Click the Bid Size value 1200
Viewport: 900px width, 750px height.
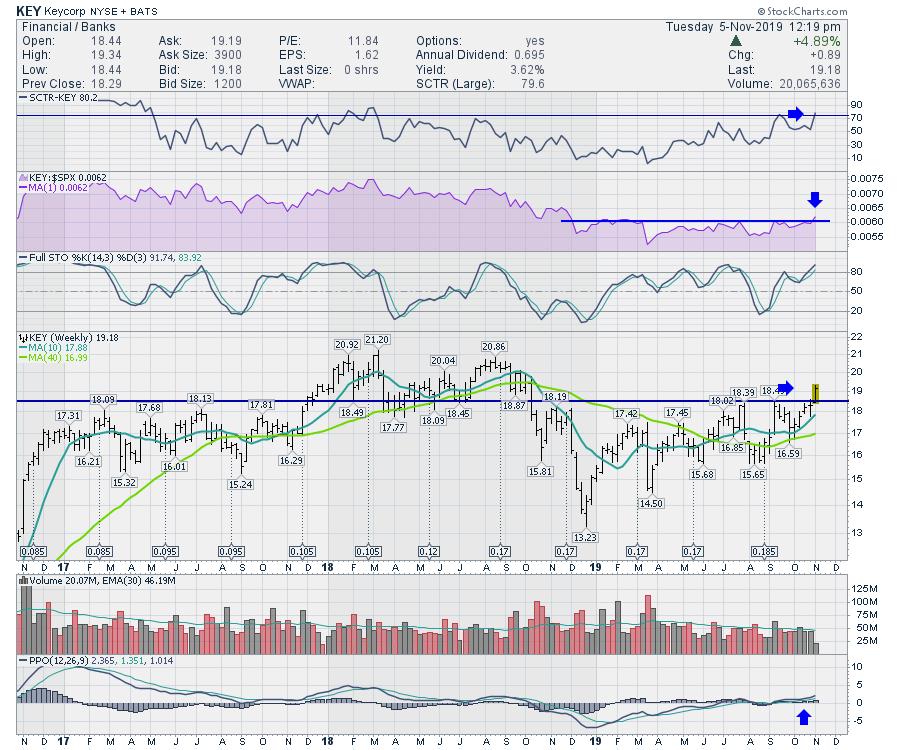click(226, 84)
